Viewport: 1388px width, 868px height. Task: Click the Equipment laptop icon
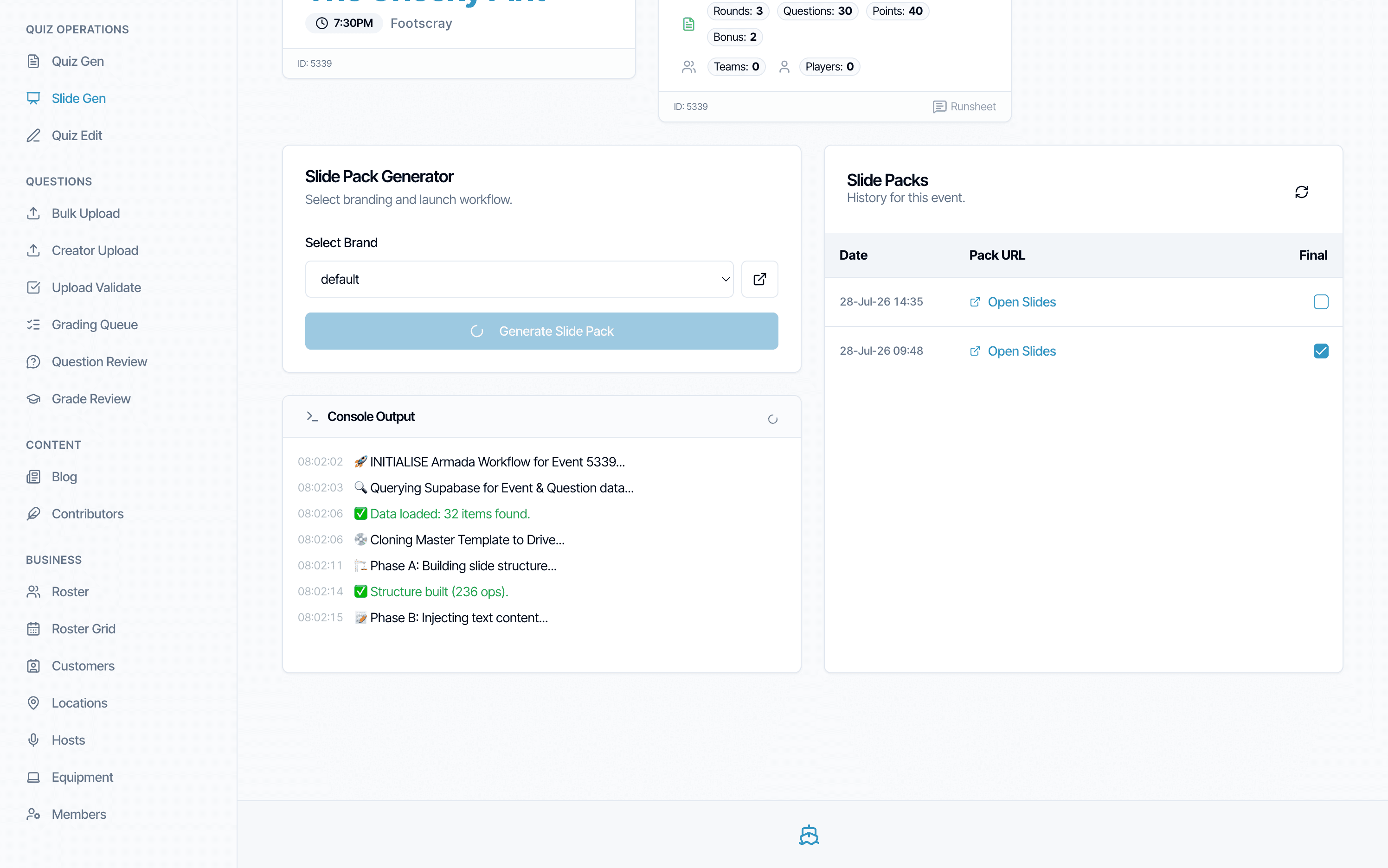33,777
